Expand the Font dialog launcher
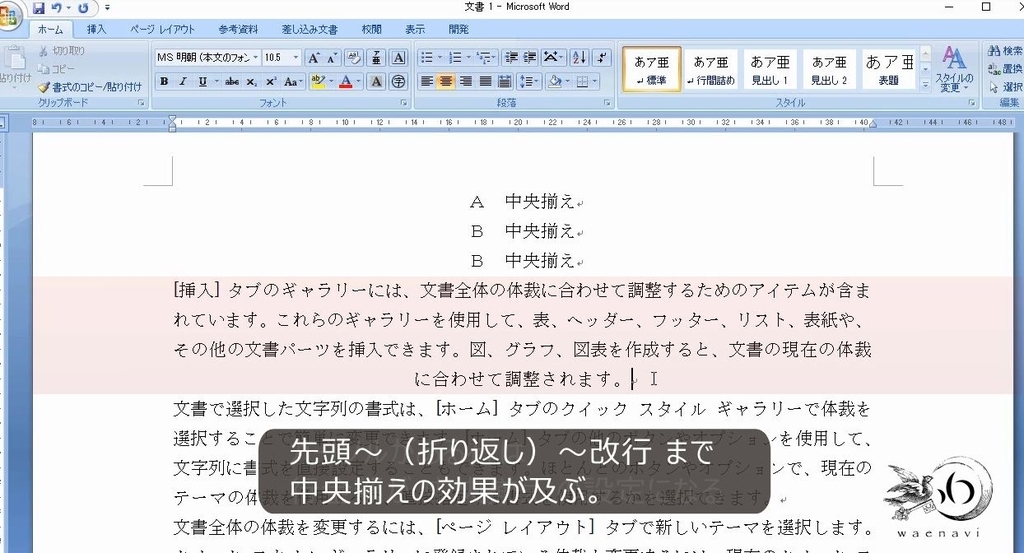Image resolution: width=1024 pixels, height=553 pixels. pos(404,103)
